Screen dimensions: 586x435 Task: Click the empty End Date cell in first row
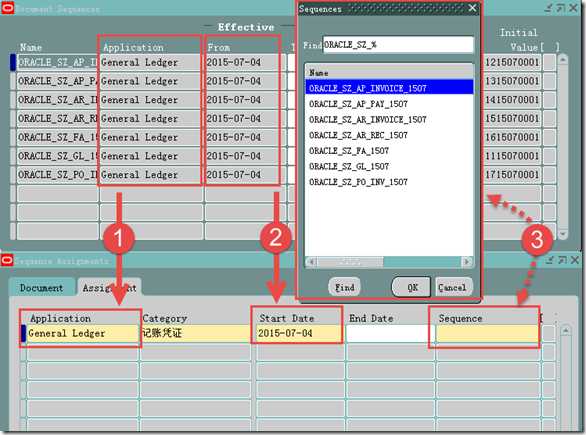tap(389, 333)
